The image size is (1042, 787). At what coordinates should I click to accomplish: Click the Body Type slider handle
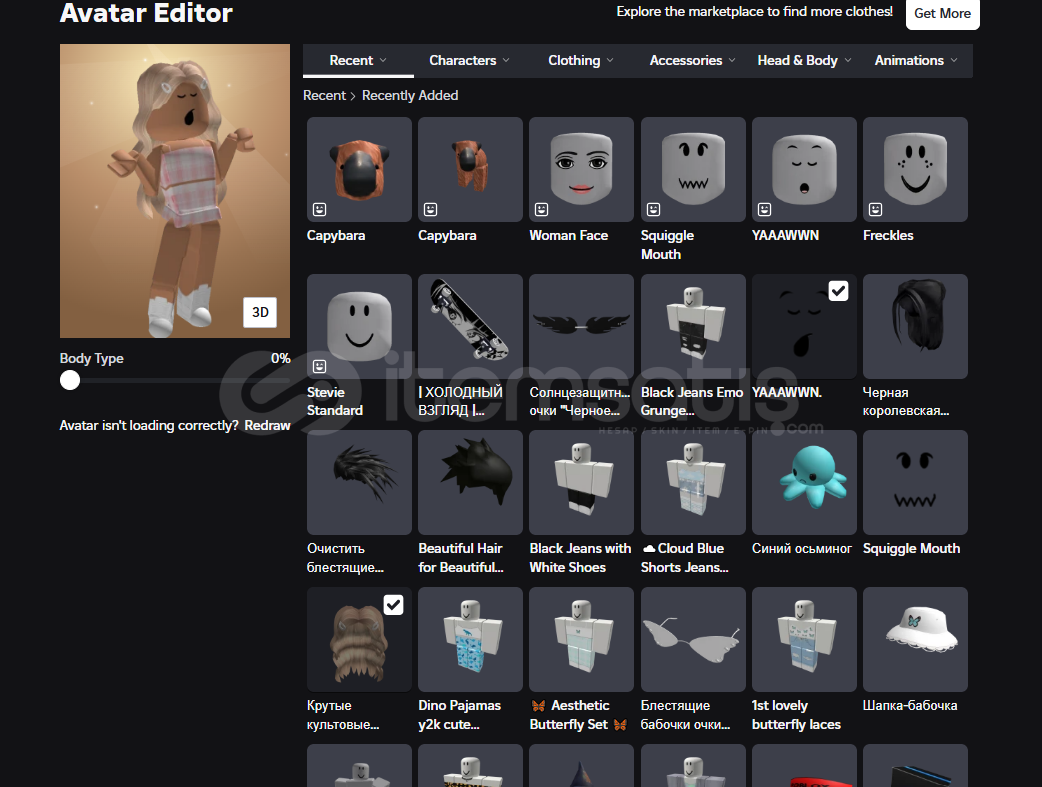pos(70,380)
